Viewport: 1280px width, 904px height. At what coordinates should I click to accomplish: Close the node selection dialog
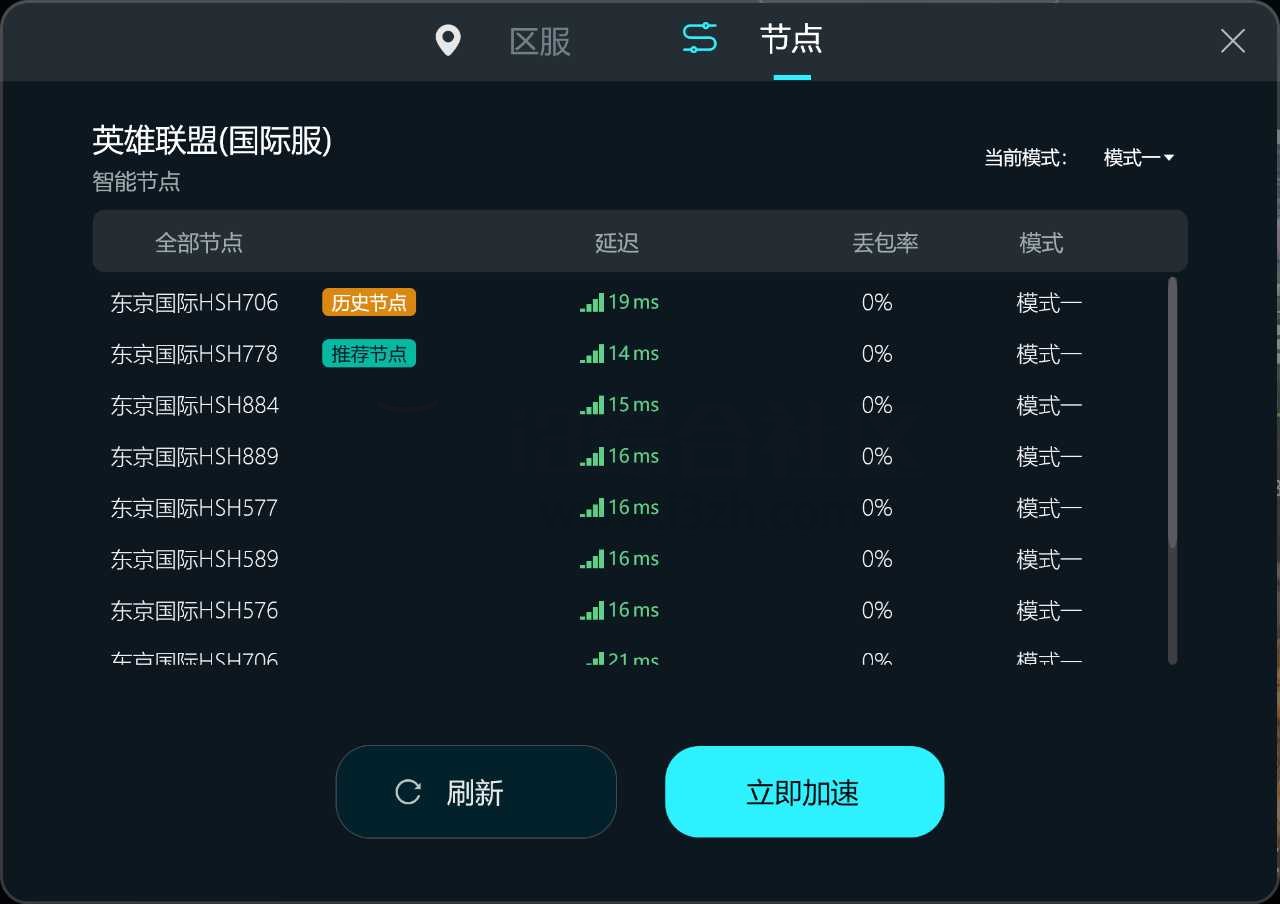[1232, 41]
